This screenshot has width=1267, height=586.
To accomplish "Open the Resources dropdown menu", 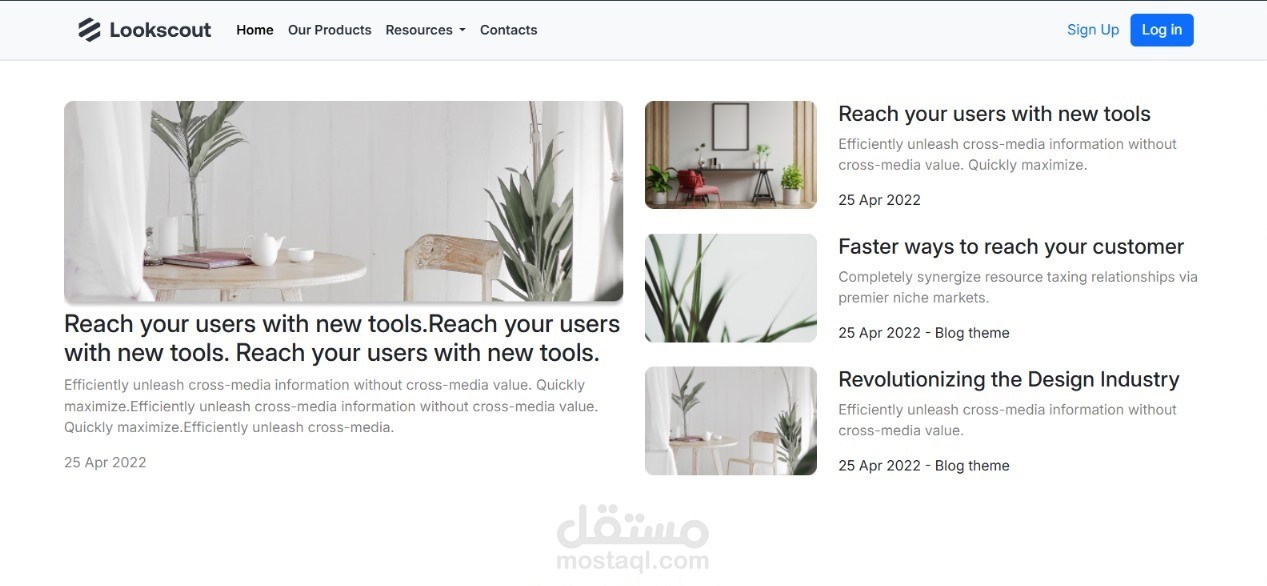I will (419, 29).
